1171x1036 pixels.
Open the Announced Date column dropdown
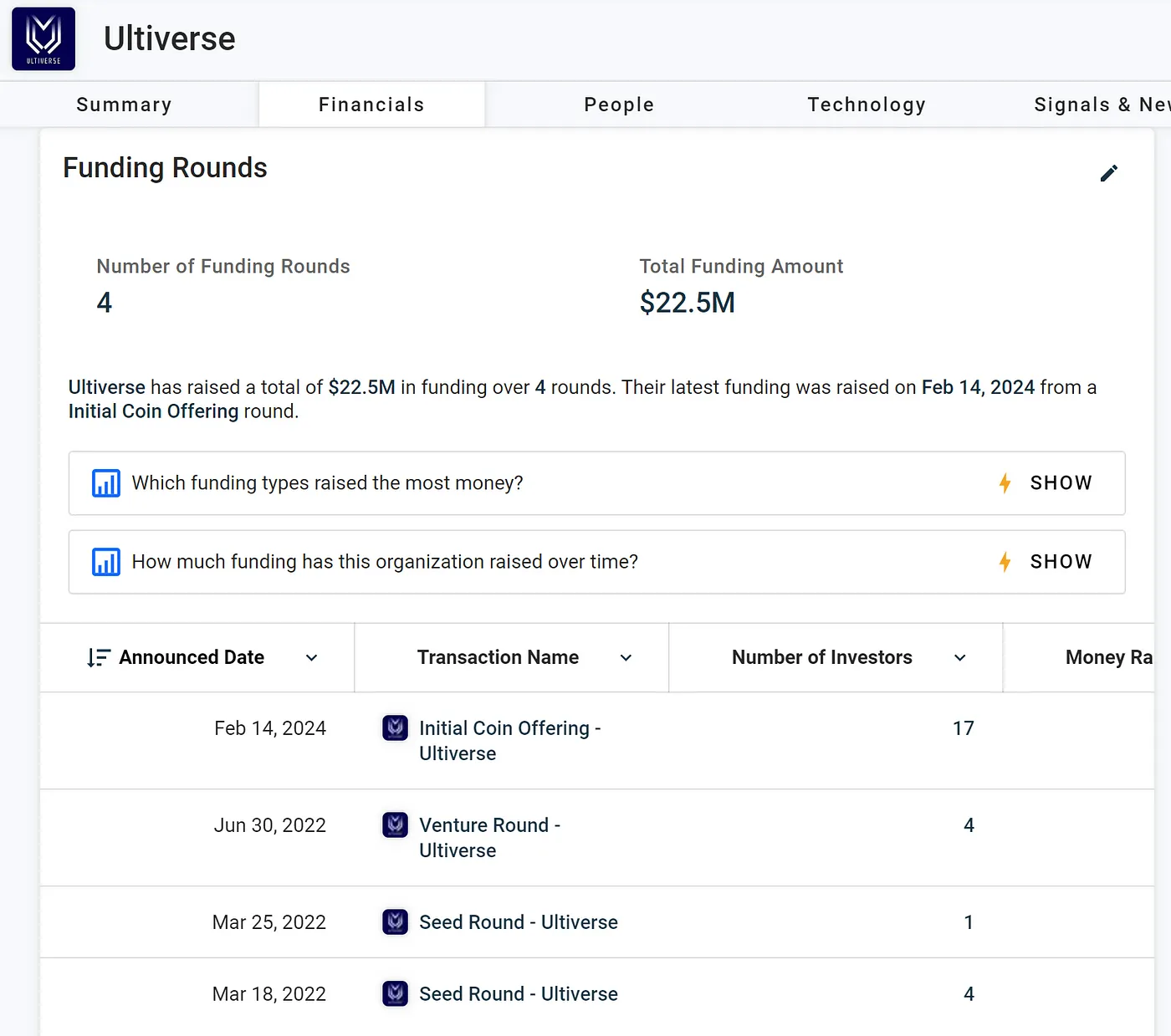[x=312, y=658]
